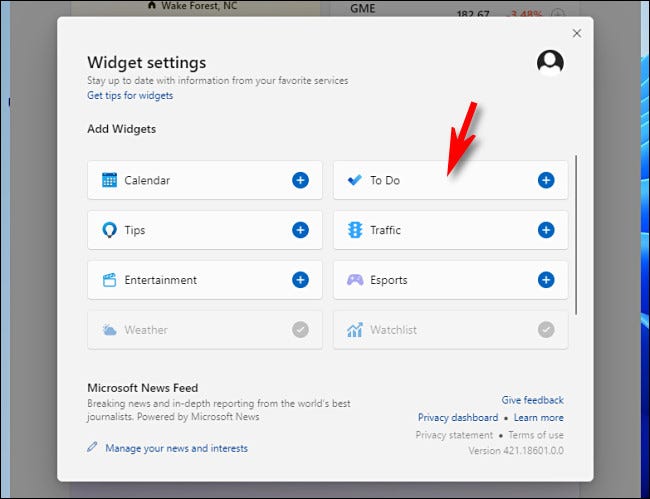Click the Widget settings heading
Viewport: 650px width, 499px height.
[x=147, y=63]
